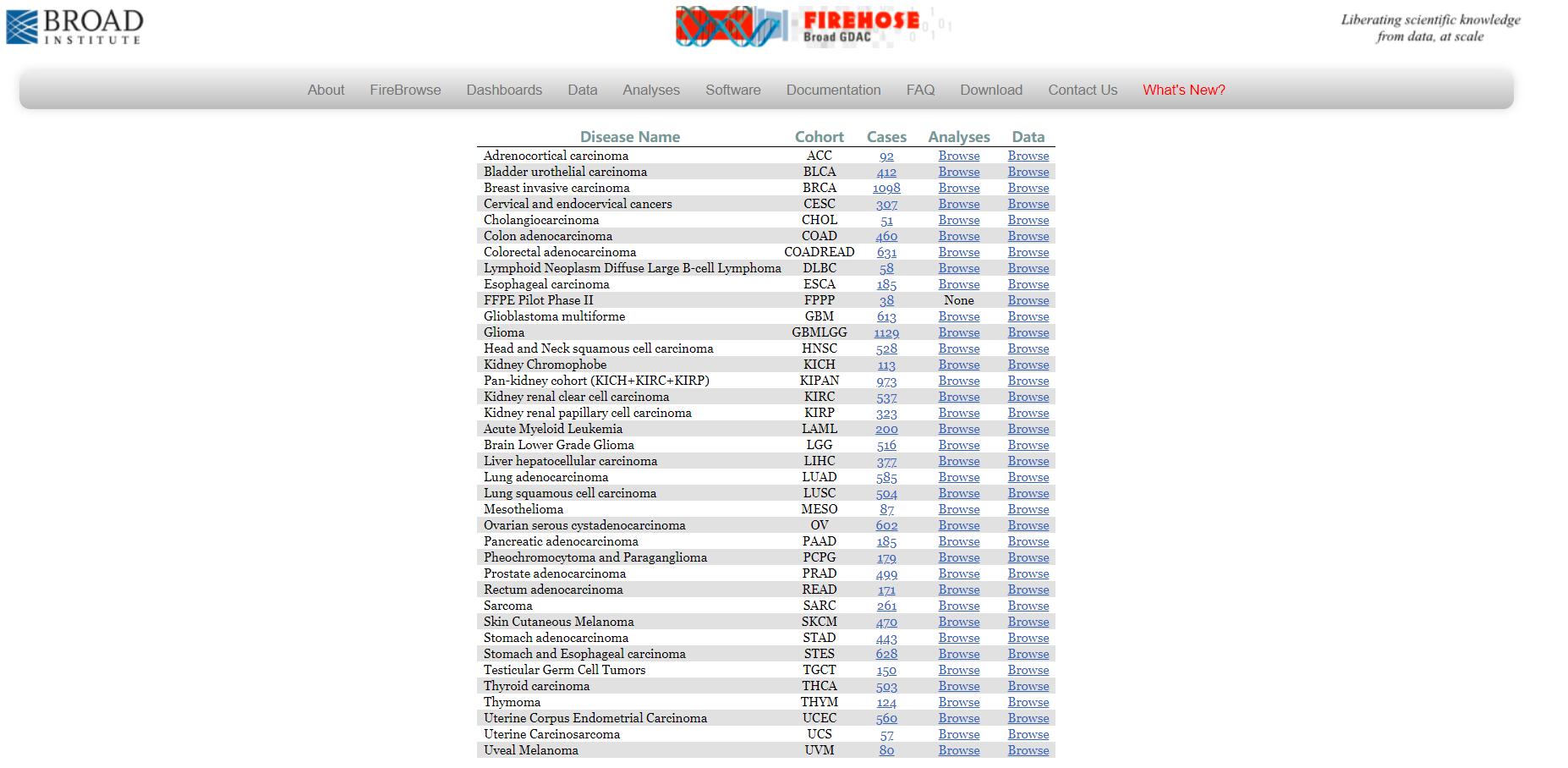Select the Pheochromocytoma and Paraganglioma name
Viewport: 1568px width, 768px height.
coord(595,557)
